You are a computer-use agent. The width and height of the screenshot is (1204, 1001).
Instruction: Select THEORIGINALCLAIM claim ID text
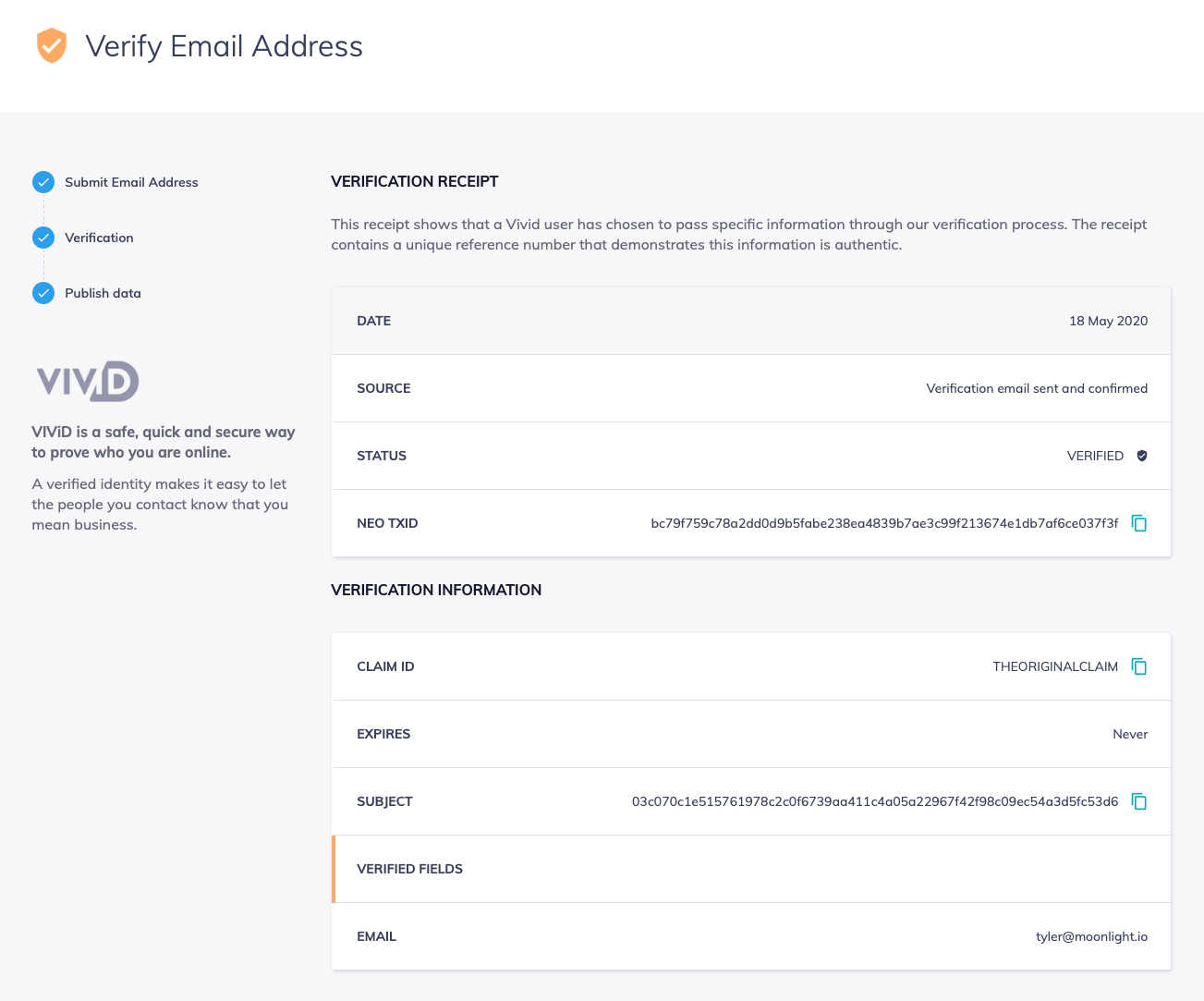tap(1054, 666)
